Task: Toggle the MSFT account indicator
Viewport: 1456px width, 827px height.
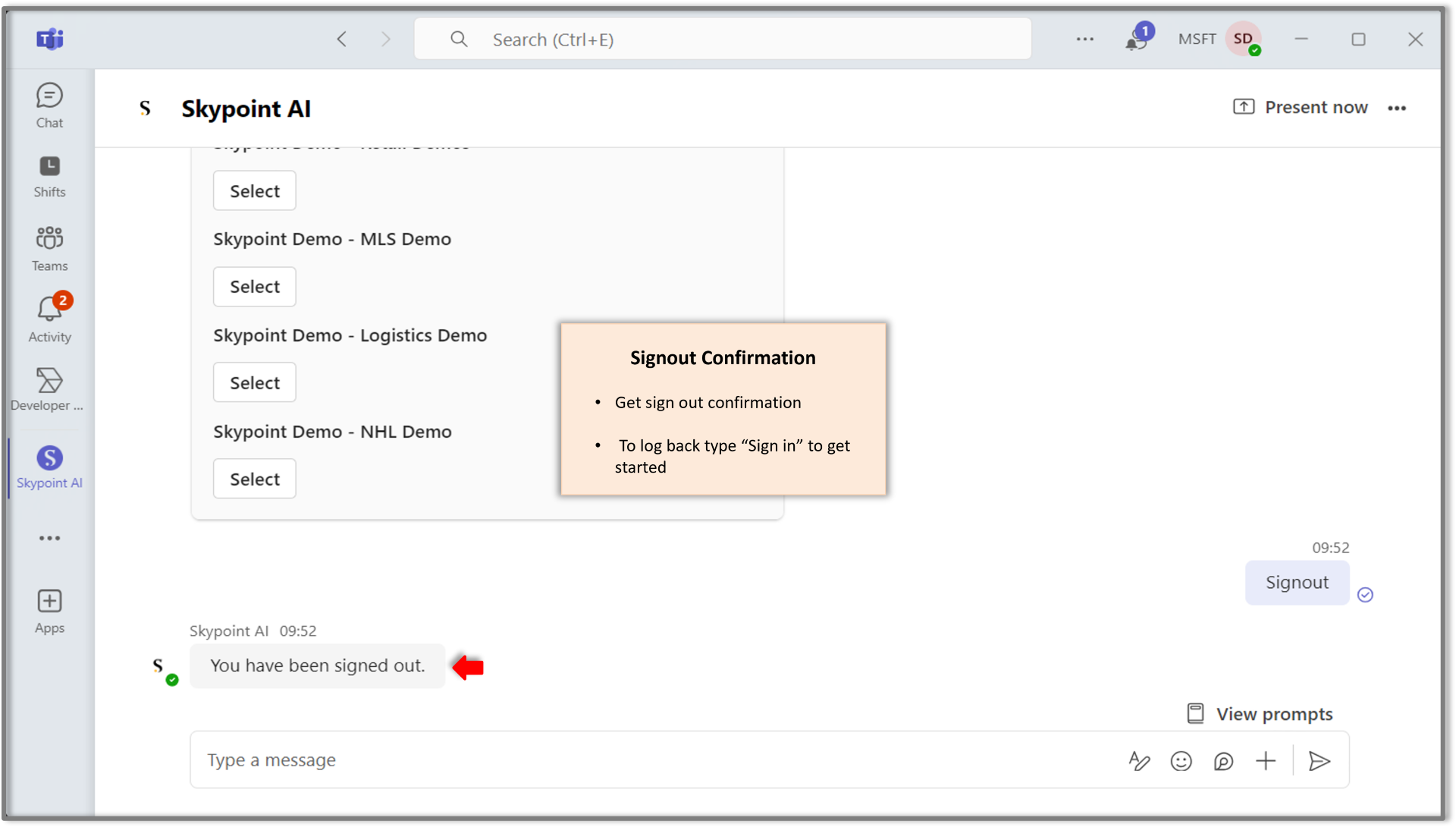Action: (x=1196, y=38)
